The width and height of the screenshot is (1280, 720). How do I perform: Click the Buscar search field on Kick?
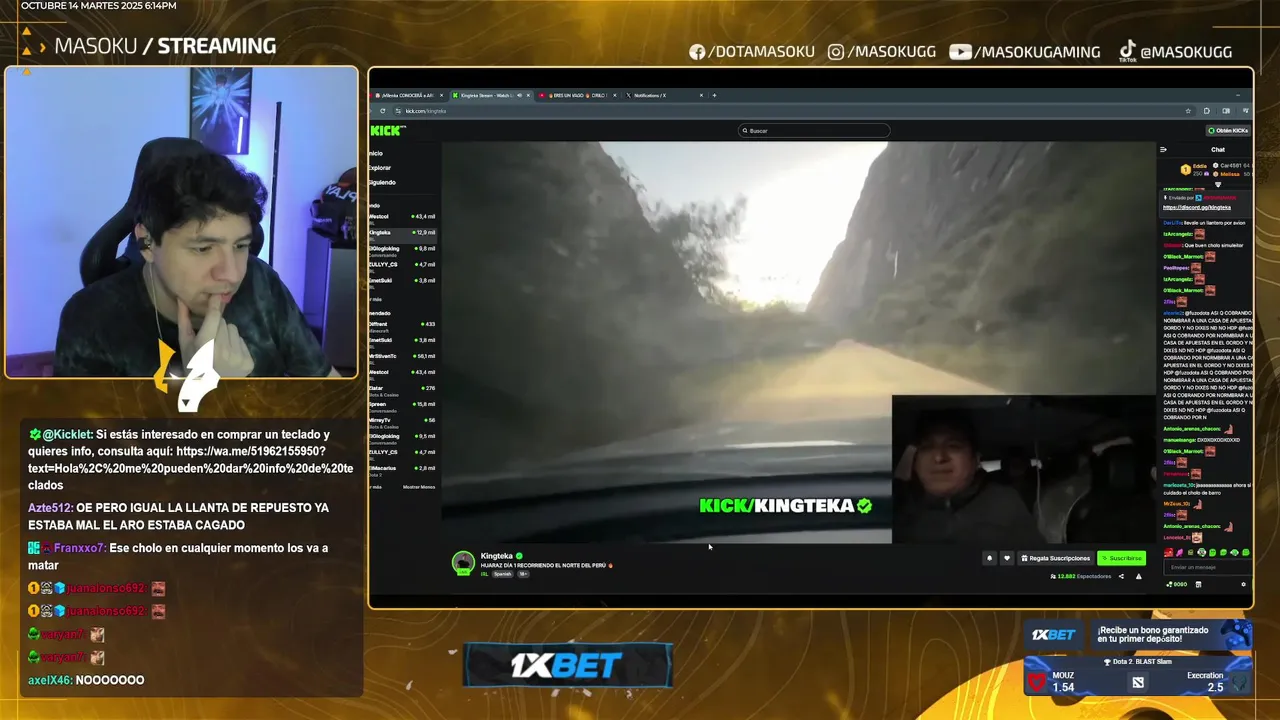(814, 130)
